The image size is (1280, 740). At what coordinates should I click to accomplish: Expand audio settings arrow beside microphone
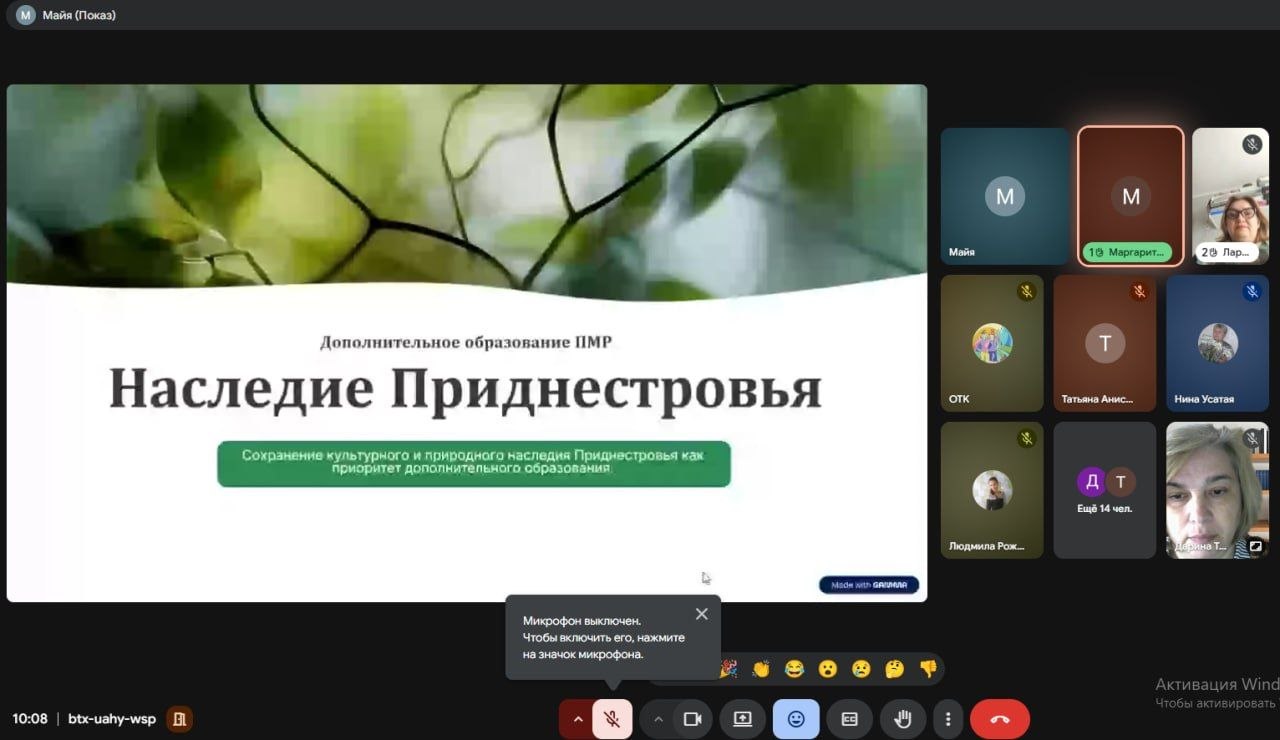pyautogui.click(x=576, y=719)
